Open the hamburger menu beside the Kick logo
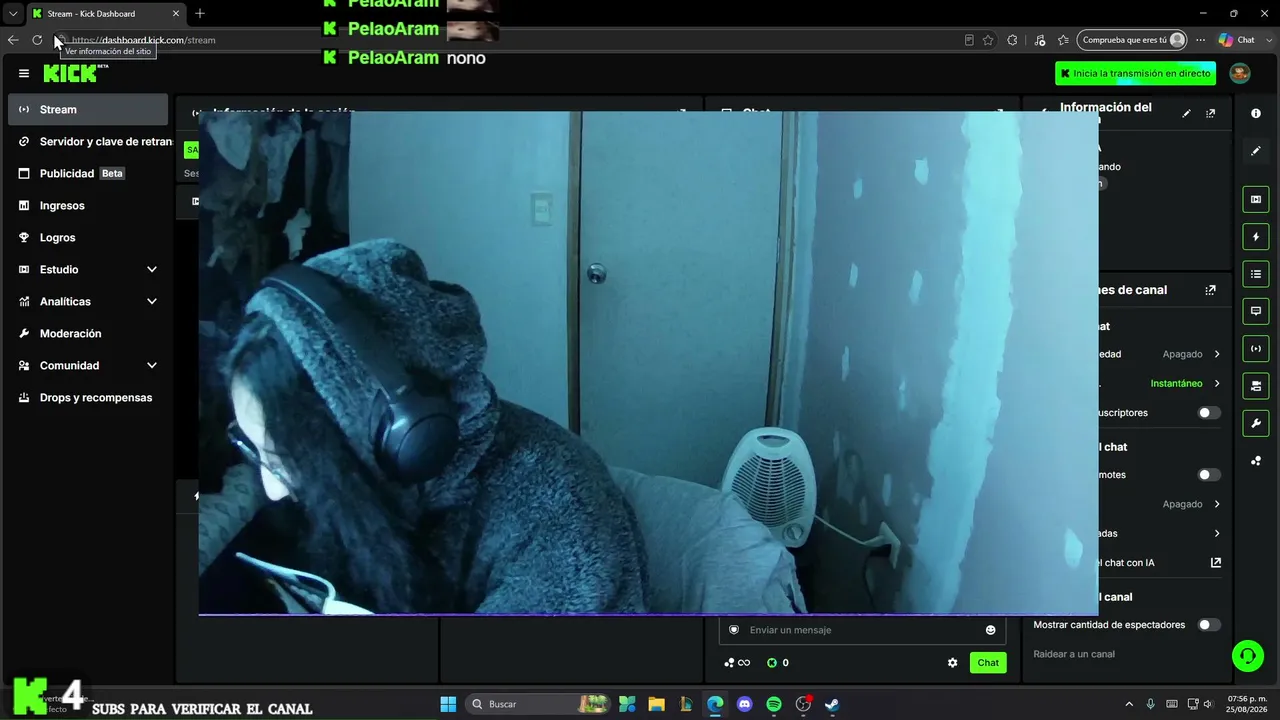This screenshot has height=720, width=1280. (24, 73)
